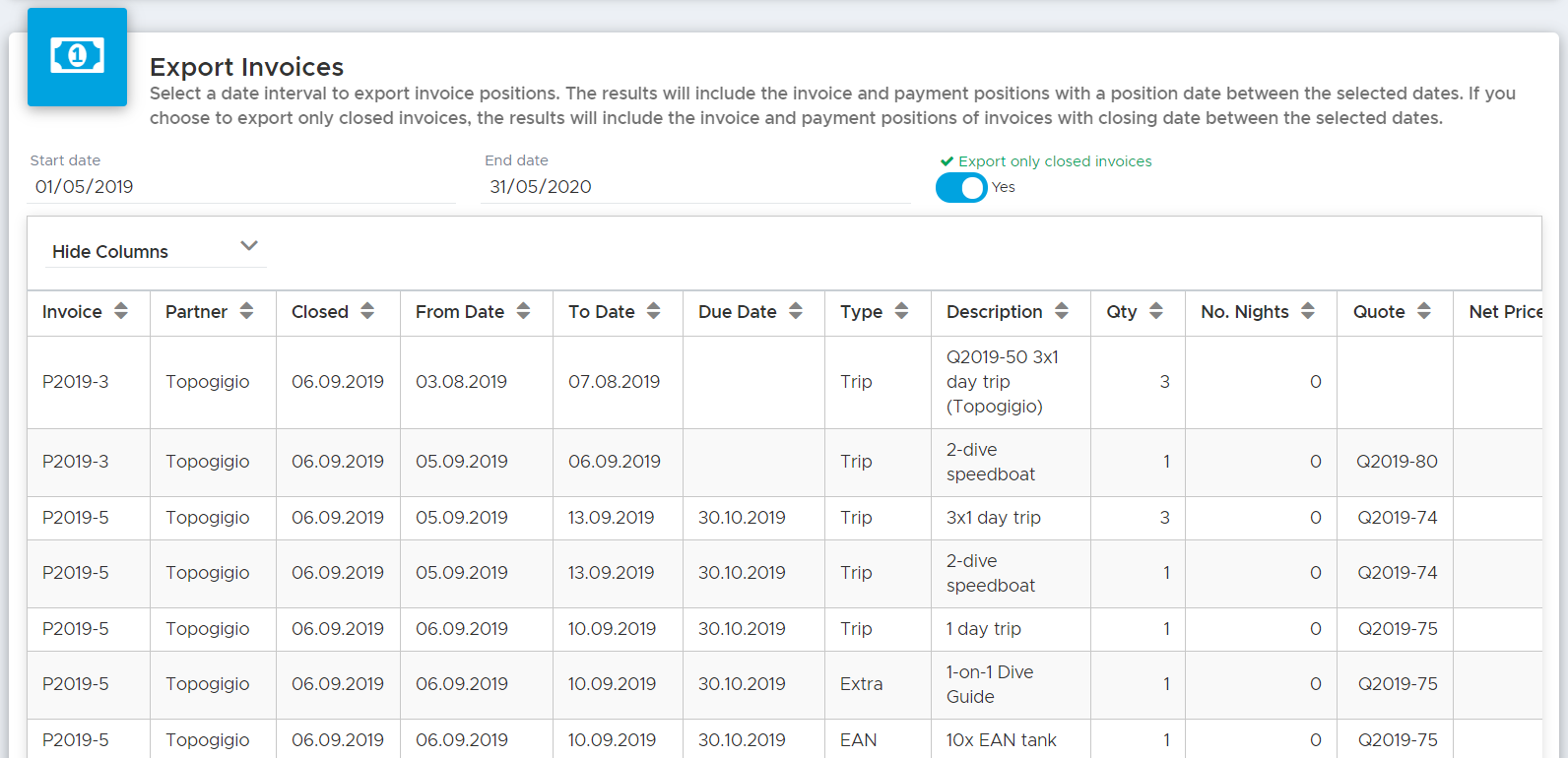Click the Quote column sort arrows
This screenshot has height=758, width=1568.
pos(1424,311)
